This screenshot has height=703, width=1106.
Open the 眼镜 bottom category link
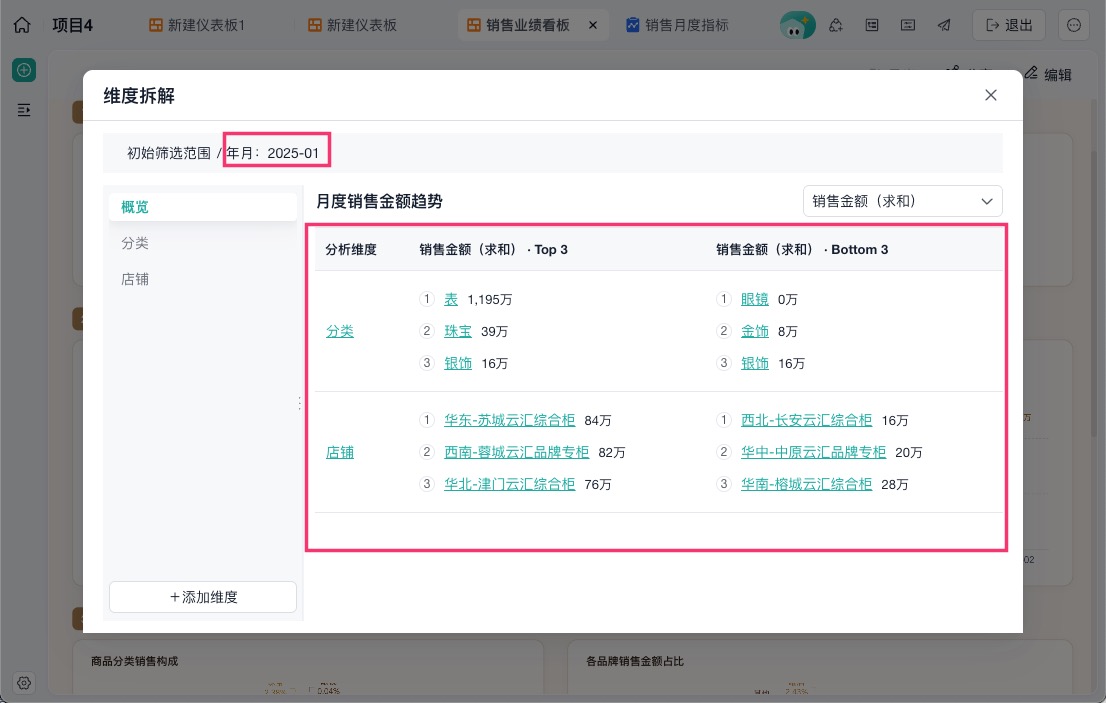754,299
